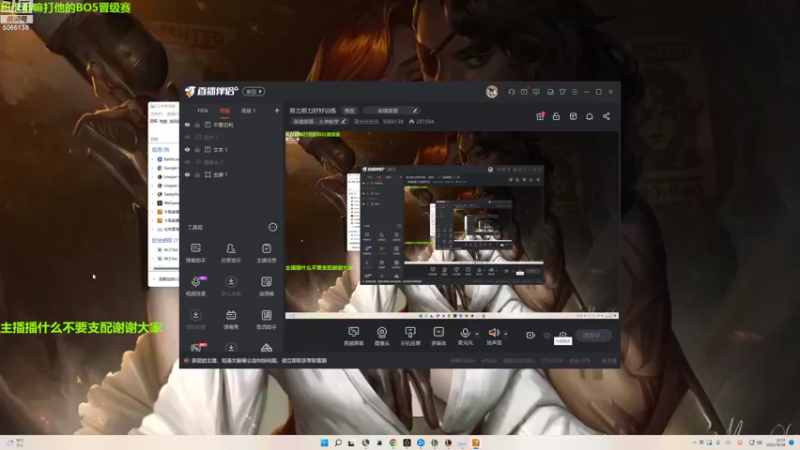This screenshot has height=450, width=800.
Task: Open the taskbar search magnifier
Action: (338, 442)
